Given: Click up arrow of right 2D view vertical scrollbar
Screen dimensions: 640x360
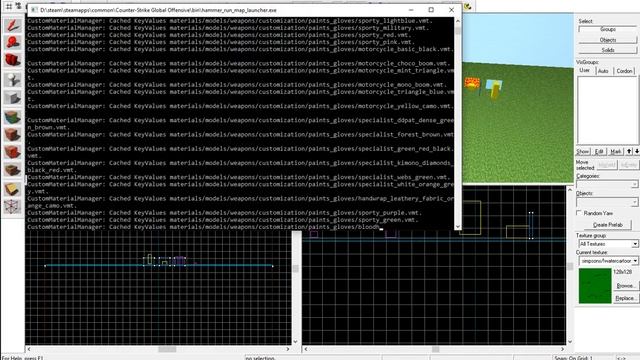Looking at the screenshot, I should 570,190.
